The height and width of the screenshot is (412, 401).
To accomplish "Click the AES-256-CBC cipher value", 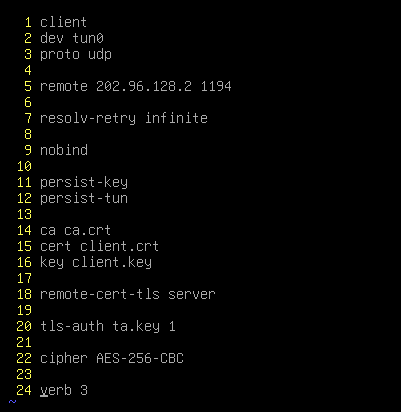I will 140,358.
